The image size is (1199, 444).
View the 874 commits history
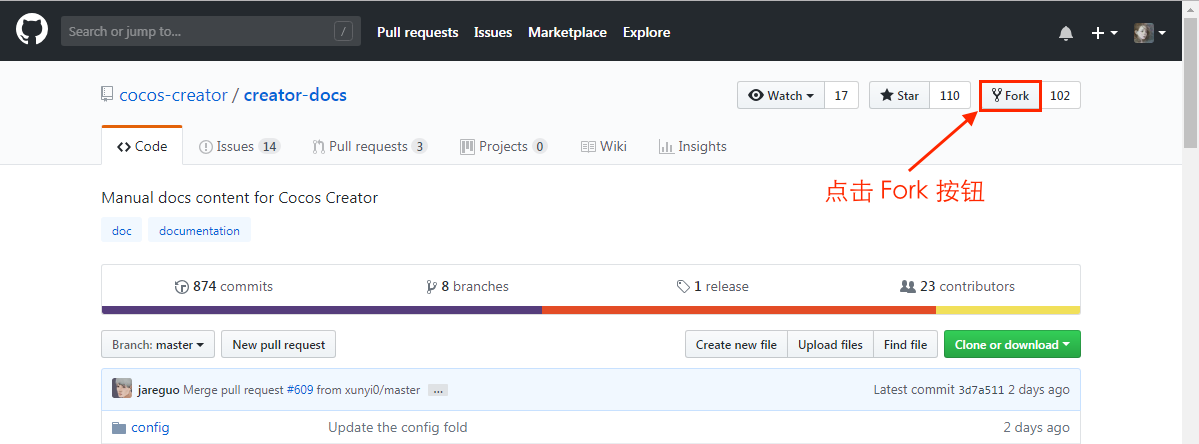(x=224, y=287)
